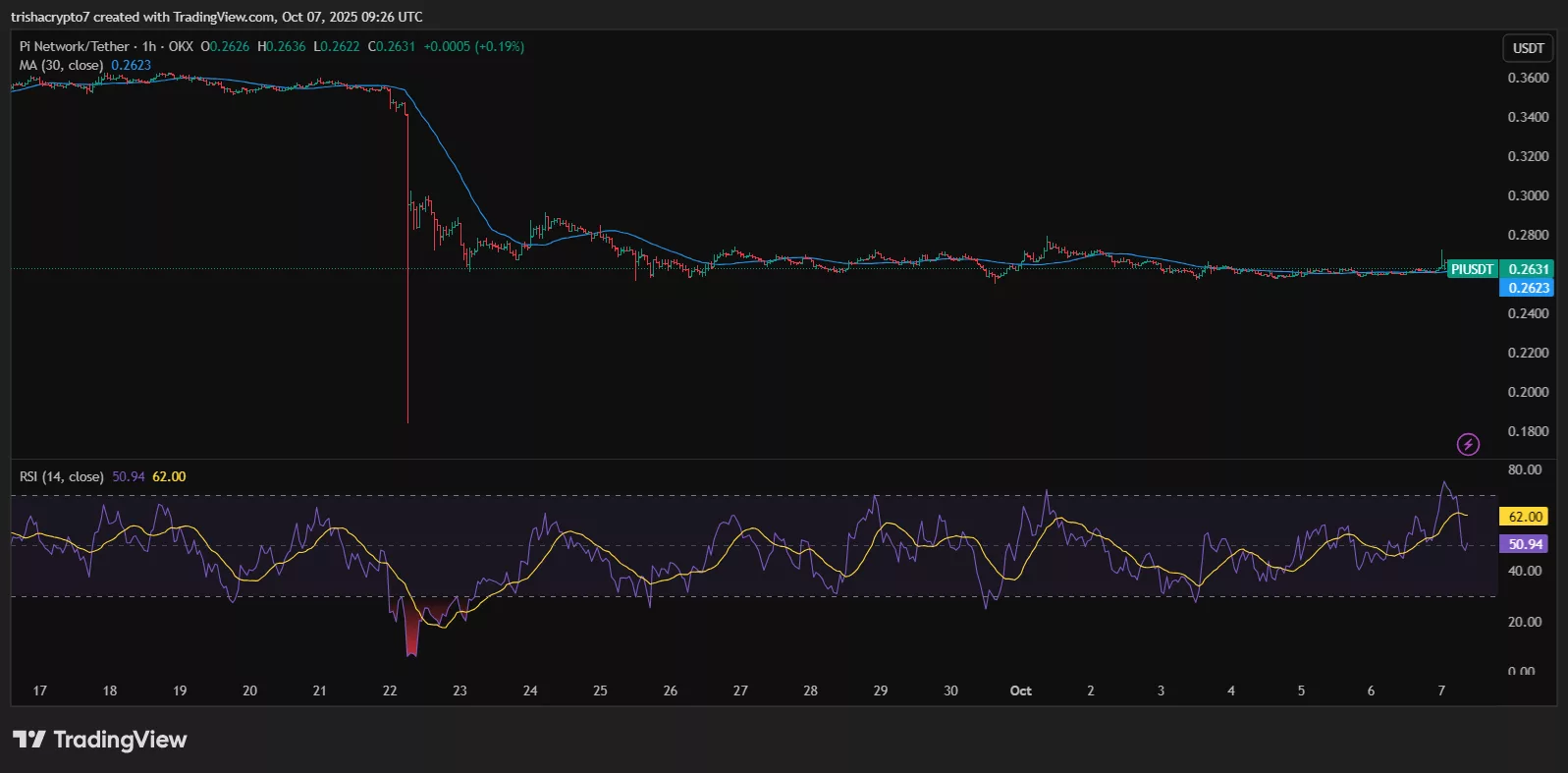This screenshot has height=773, width=1568.
Task: Click the trishacrypto7 attribution text at top
Action: [x=49, y=17]
